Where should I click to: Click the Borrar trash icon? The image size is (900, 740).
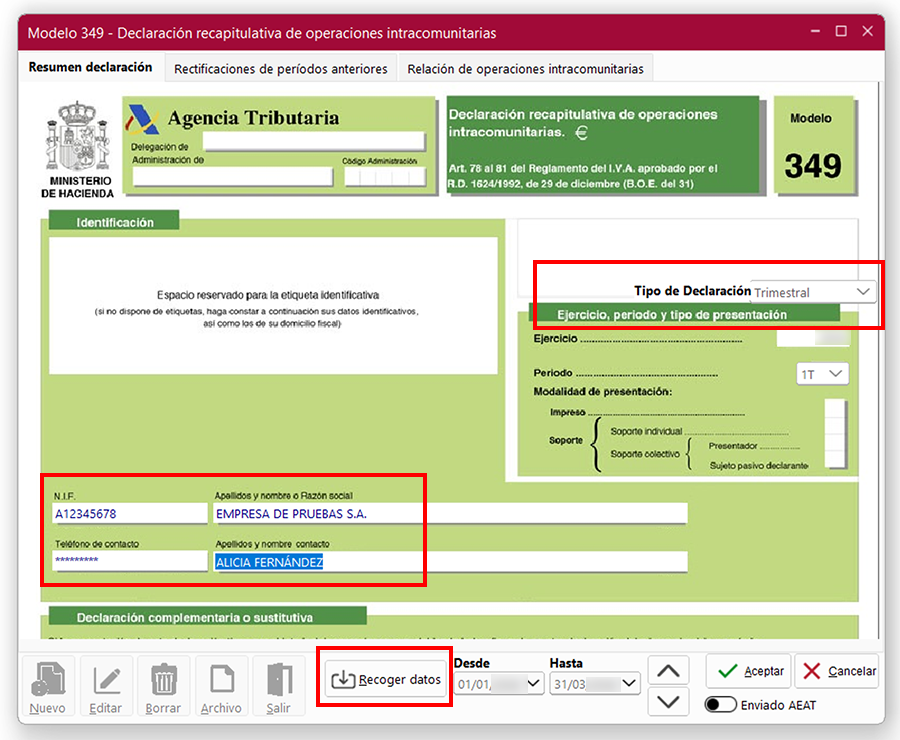[x=163, y=684]
